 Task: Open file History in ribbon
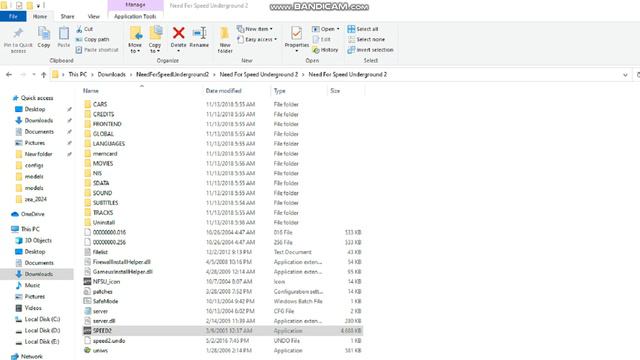tap(325, 50)
